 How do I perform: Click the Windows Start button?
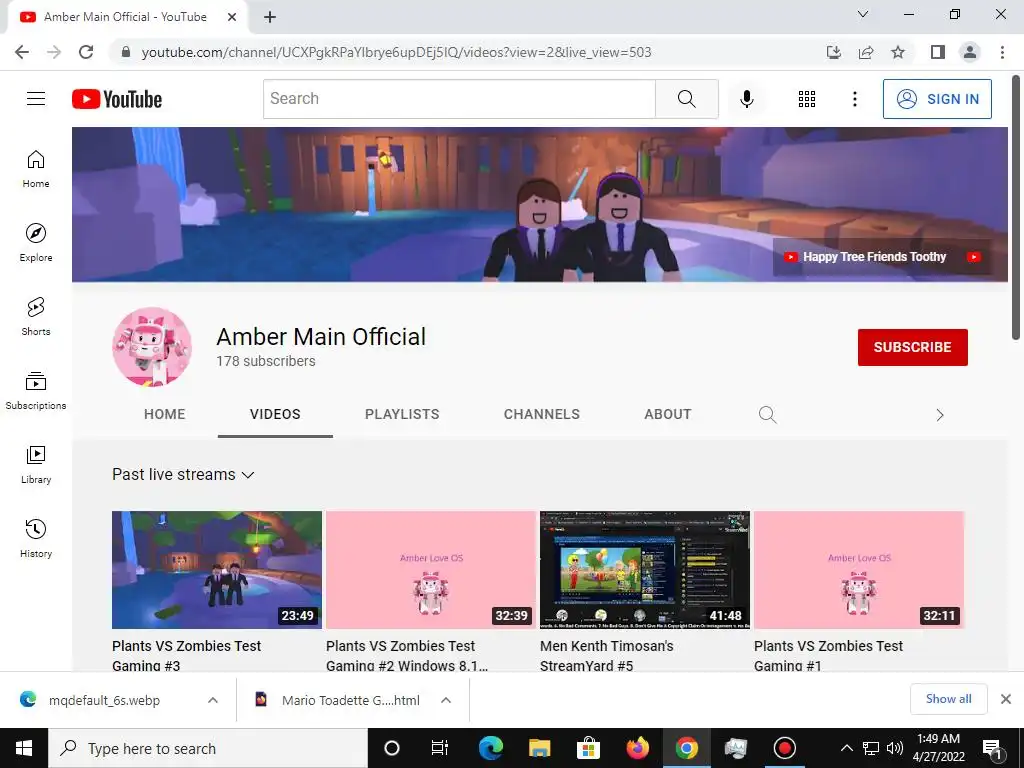click(x=24, y=748)
